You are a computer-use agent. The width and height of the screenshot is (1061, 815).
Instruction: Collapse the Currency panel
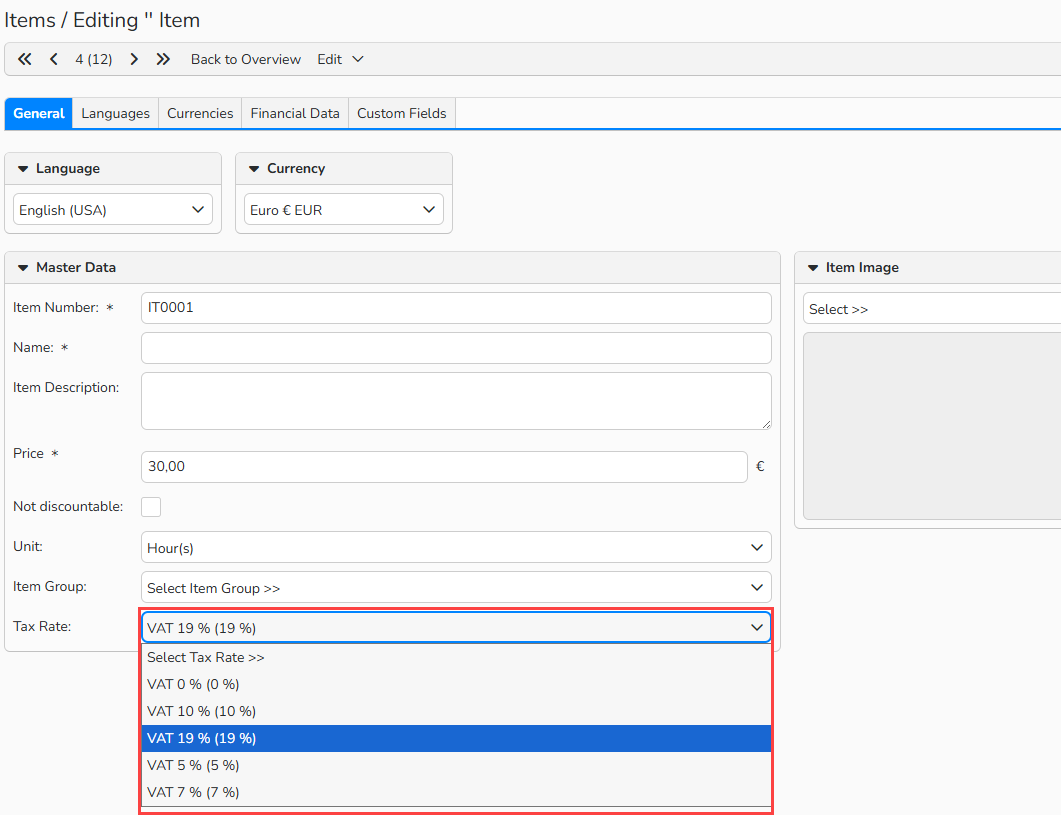254,169
